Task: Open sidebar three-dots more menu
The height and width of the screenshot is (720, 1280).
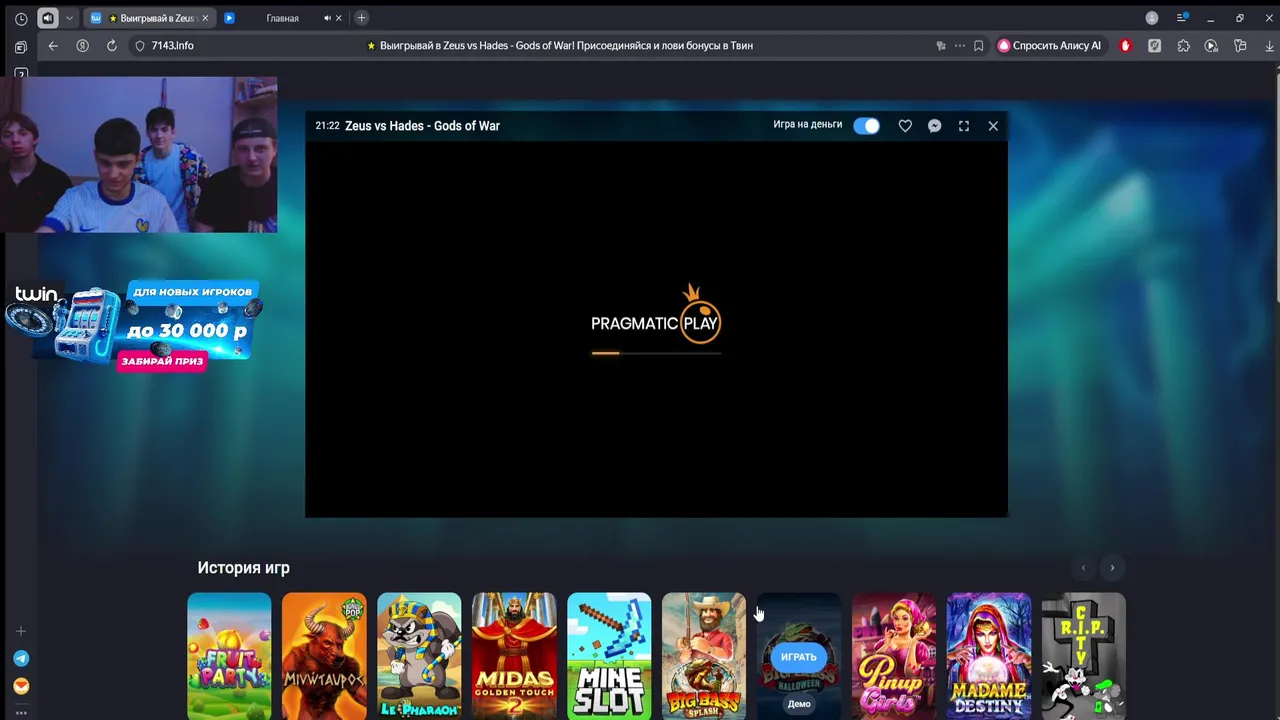Action: tap(21, 713)
